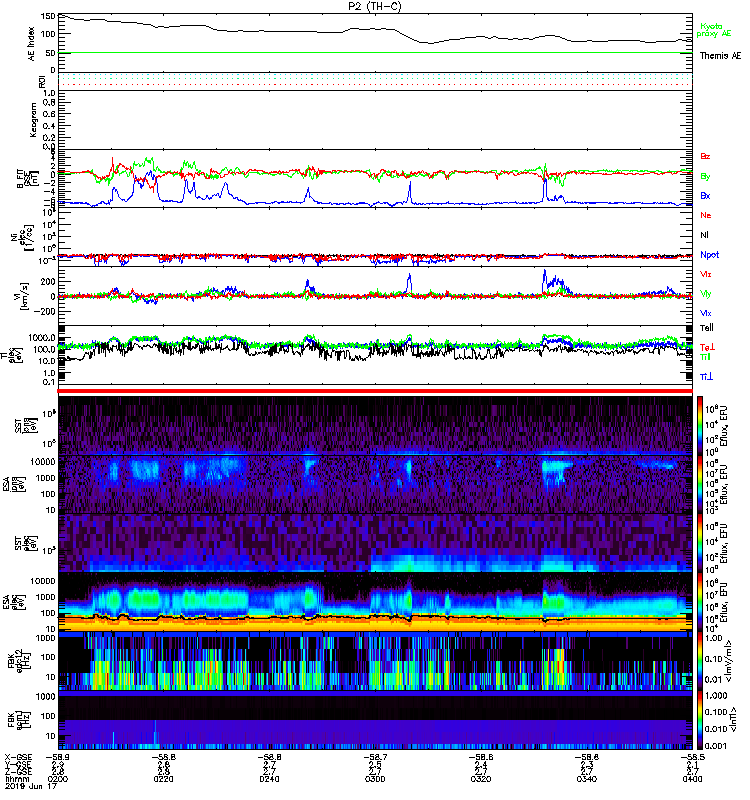Click the red "Bz" legend label
The image size is (750, 800).
click(705, 156)
